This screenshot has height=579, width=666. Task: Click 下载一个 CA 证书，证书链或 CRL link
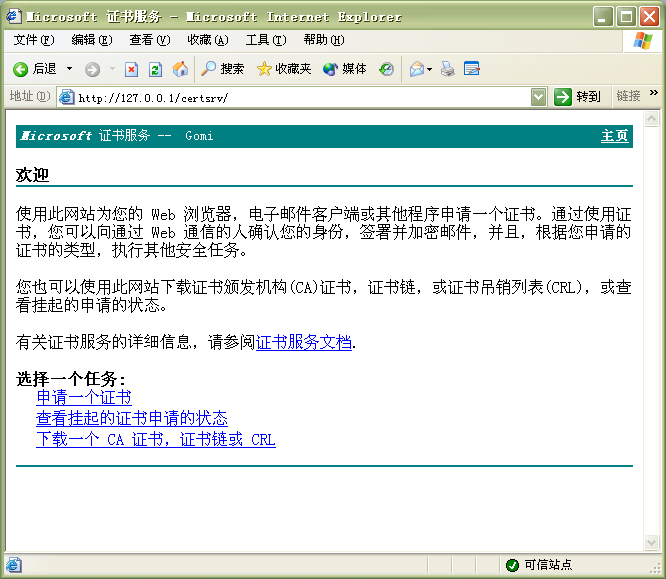pyautogui.click(x=156, y=439)
